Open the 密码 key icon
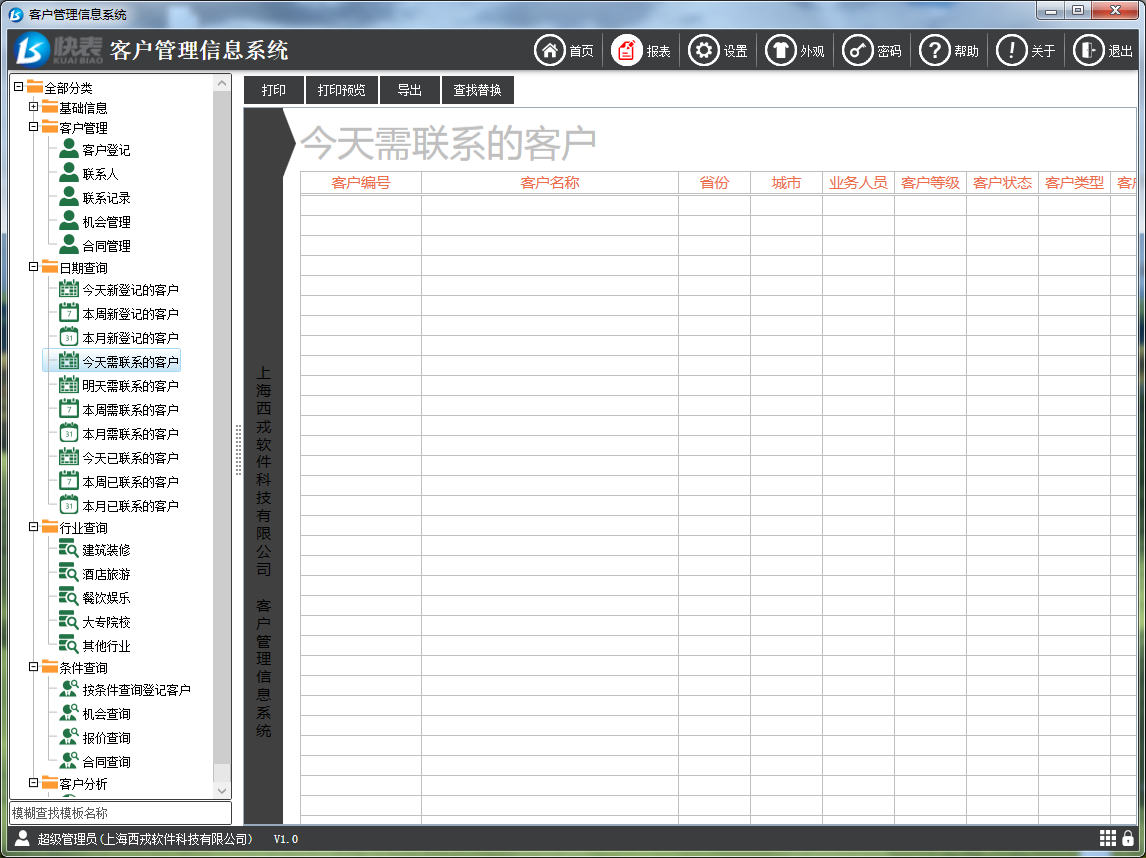This screenshot has width=1146, height=858. coord(858,50)
